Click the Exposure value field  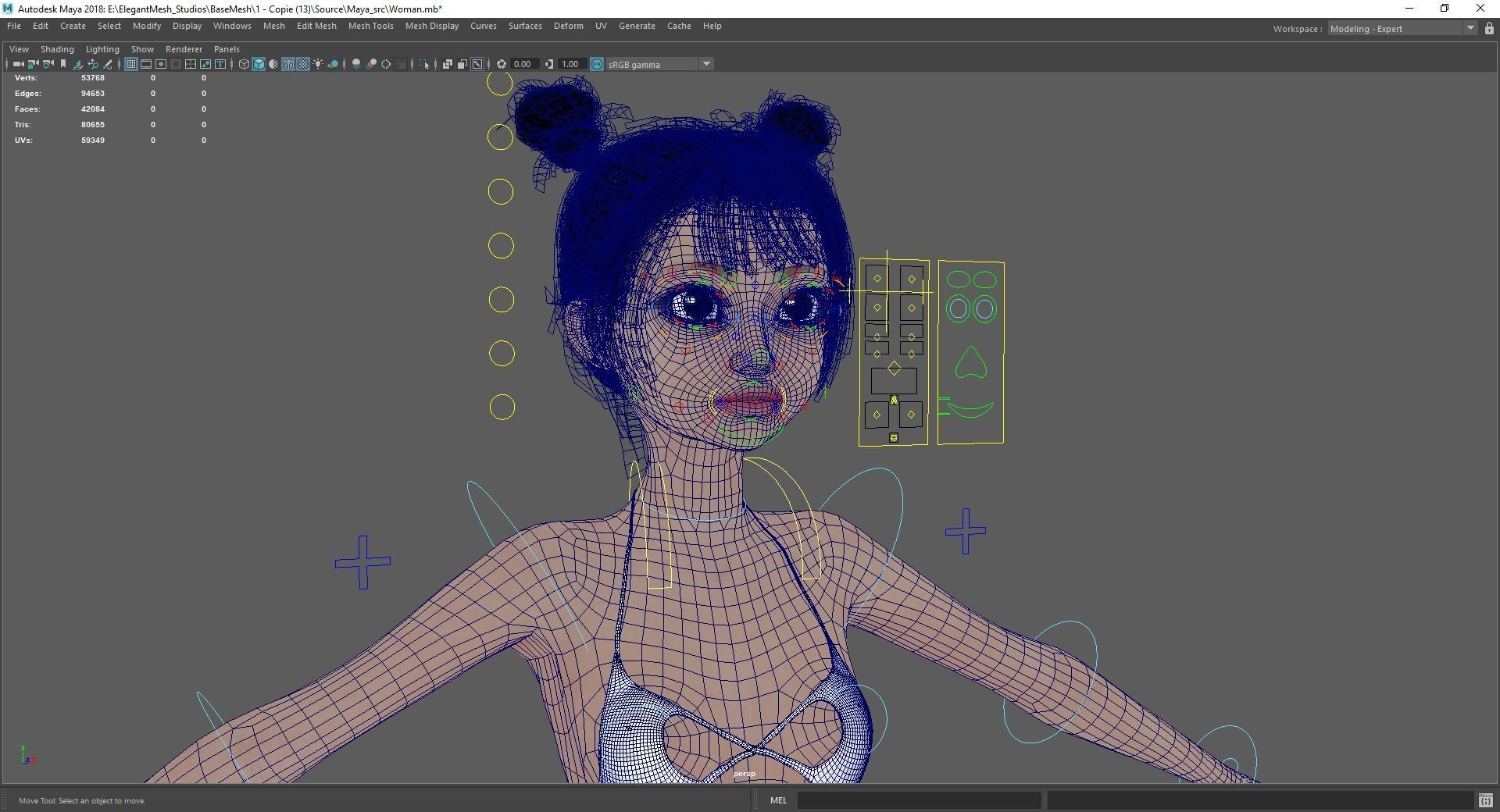[x=523, y=64]
